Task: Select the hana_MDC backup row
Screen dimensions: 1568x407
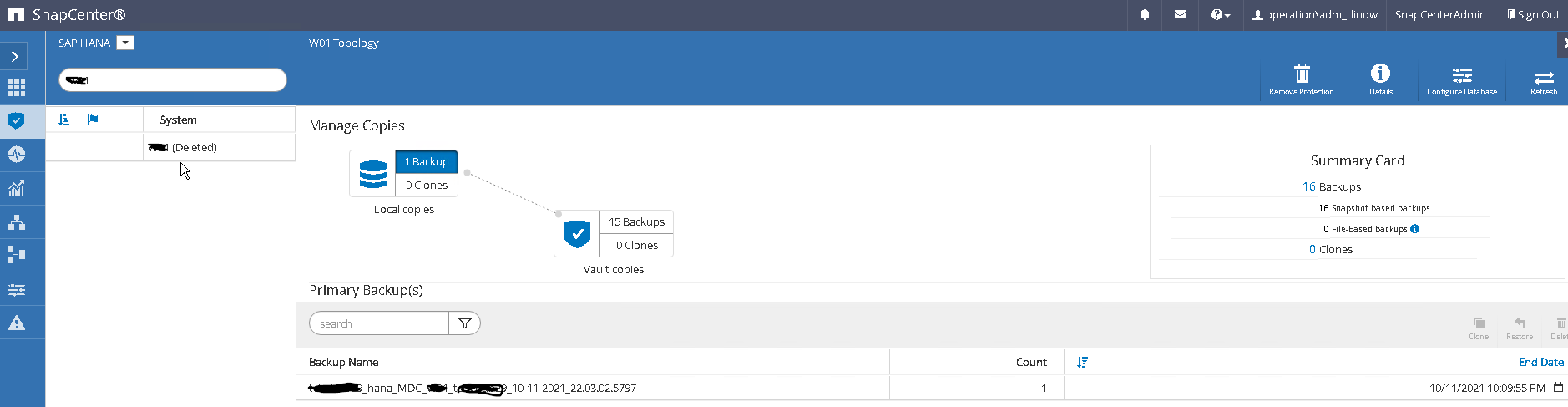Action: [932, 388]
